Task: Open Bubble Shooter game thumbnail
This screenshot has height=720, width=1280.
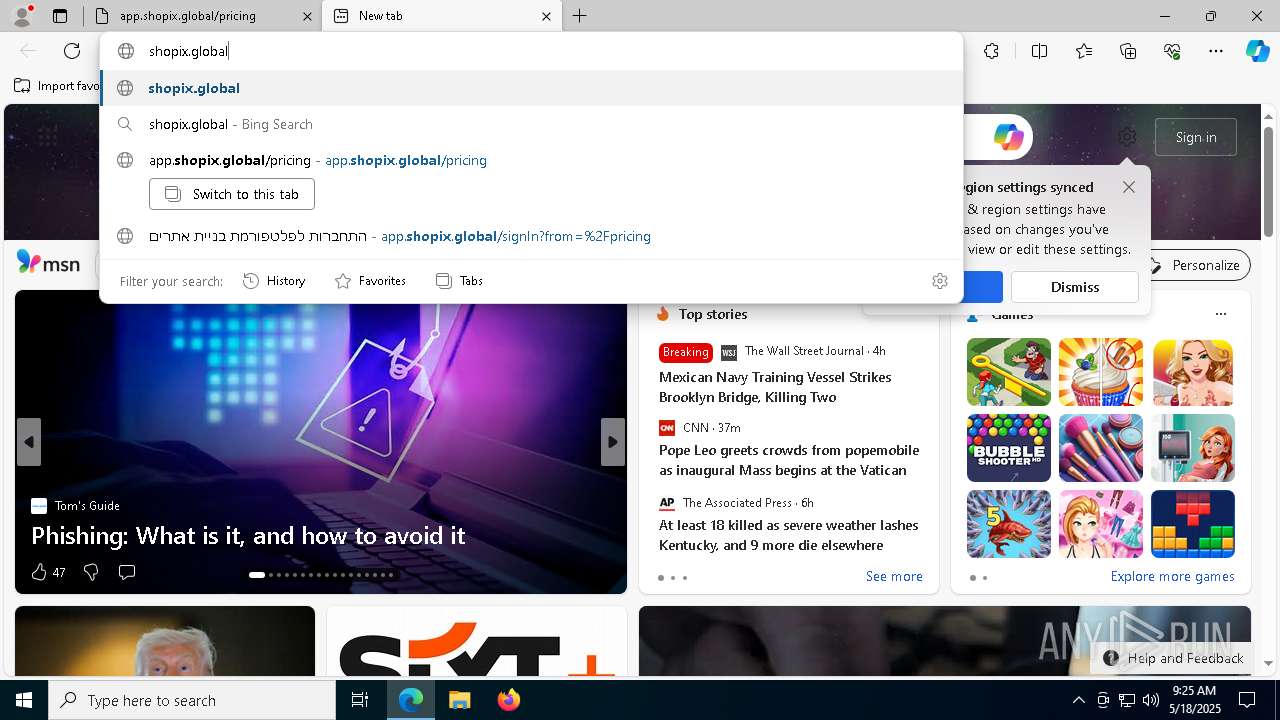Action: click(x=1008, y=448)
